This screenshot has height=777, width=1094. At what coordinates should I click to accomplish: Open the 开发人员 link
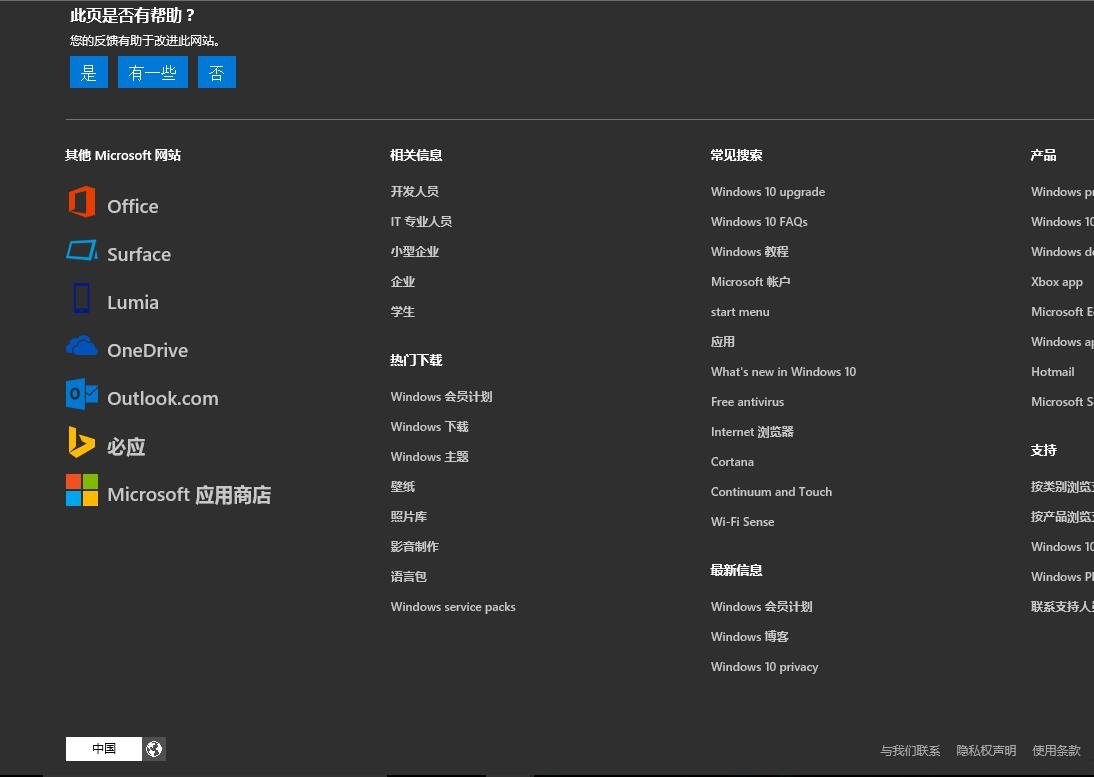(x=415, y=191)
